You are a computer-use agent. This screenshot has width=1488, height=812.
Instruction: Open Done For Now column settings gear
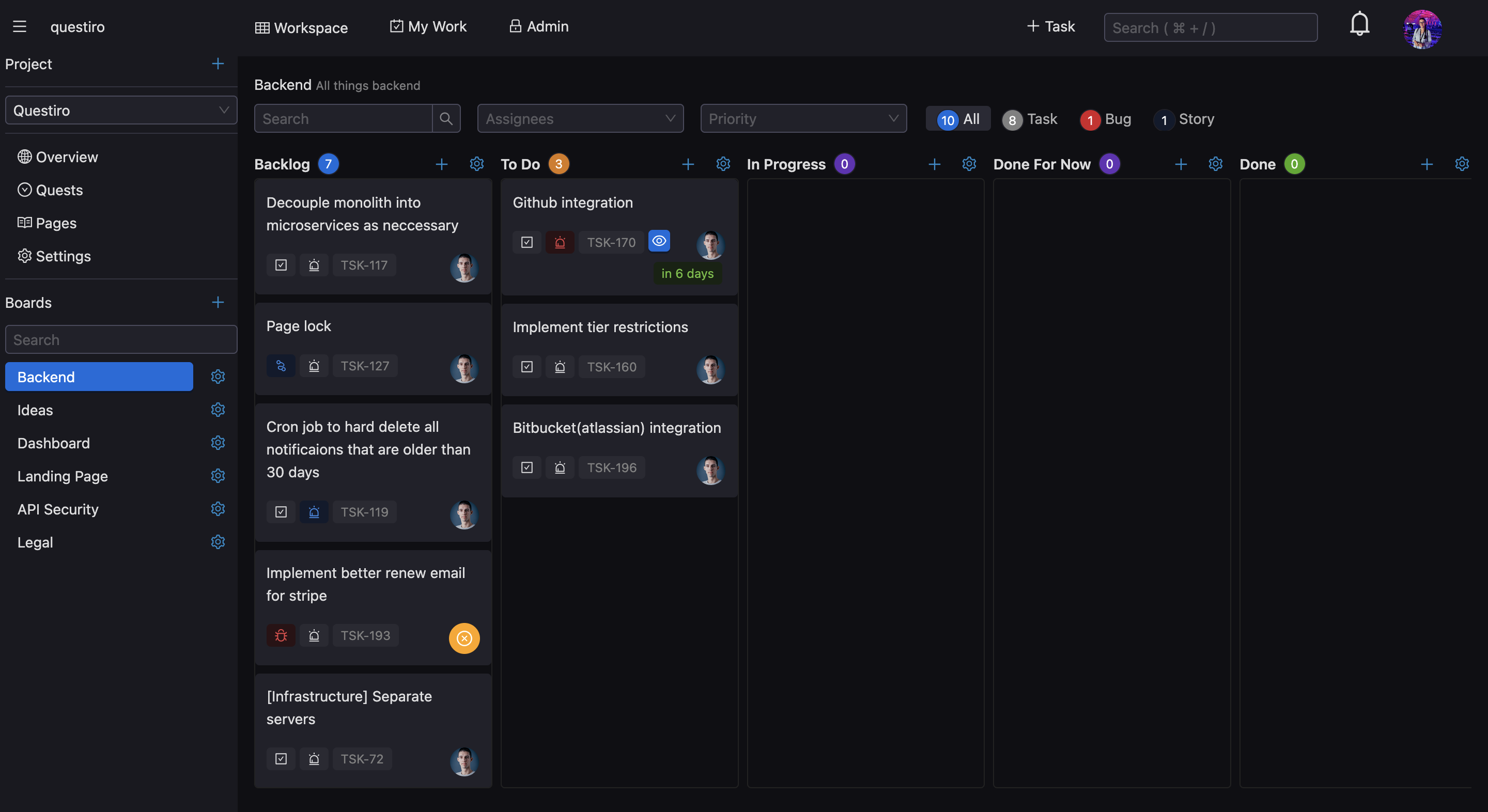pyautogui.click(x=1216, y=164)
